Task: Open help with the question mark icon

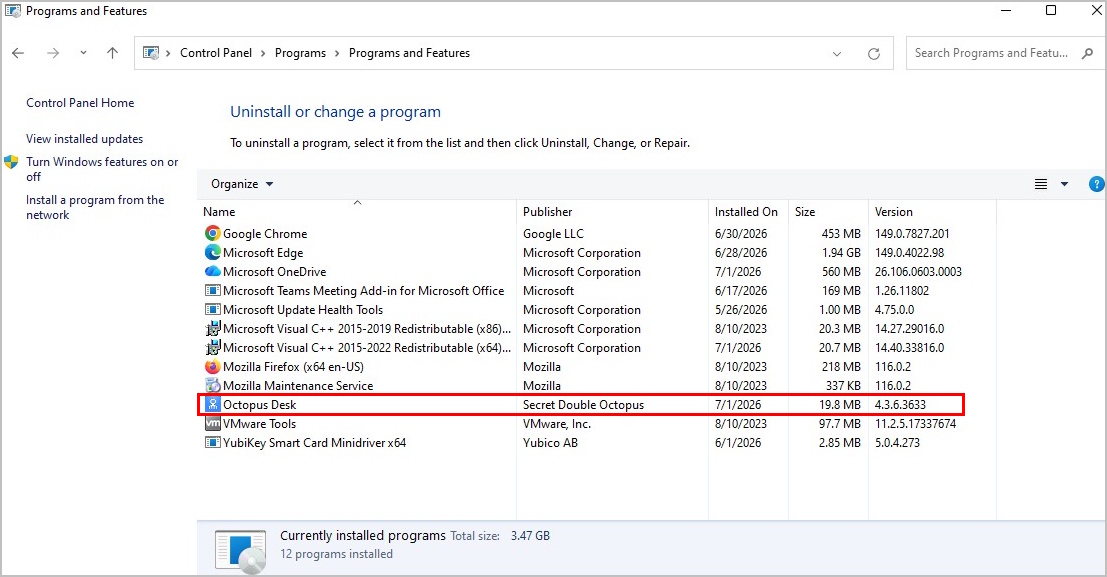Action: [1096, 184]
